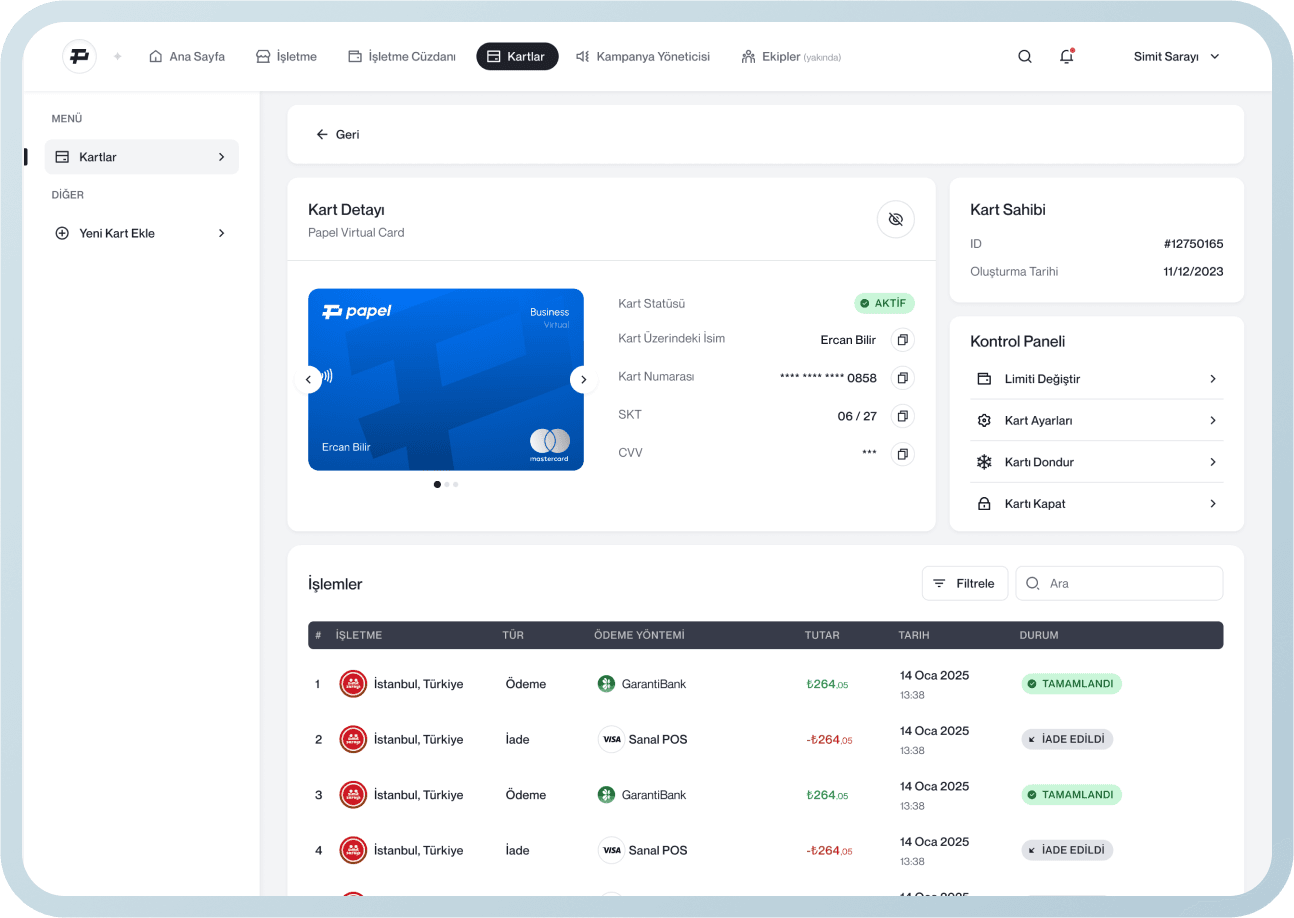Click İADE EDİLDİ badge in row 2
The image size is (1294, 918).
point(1067,740)
